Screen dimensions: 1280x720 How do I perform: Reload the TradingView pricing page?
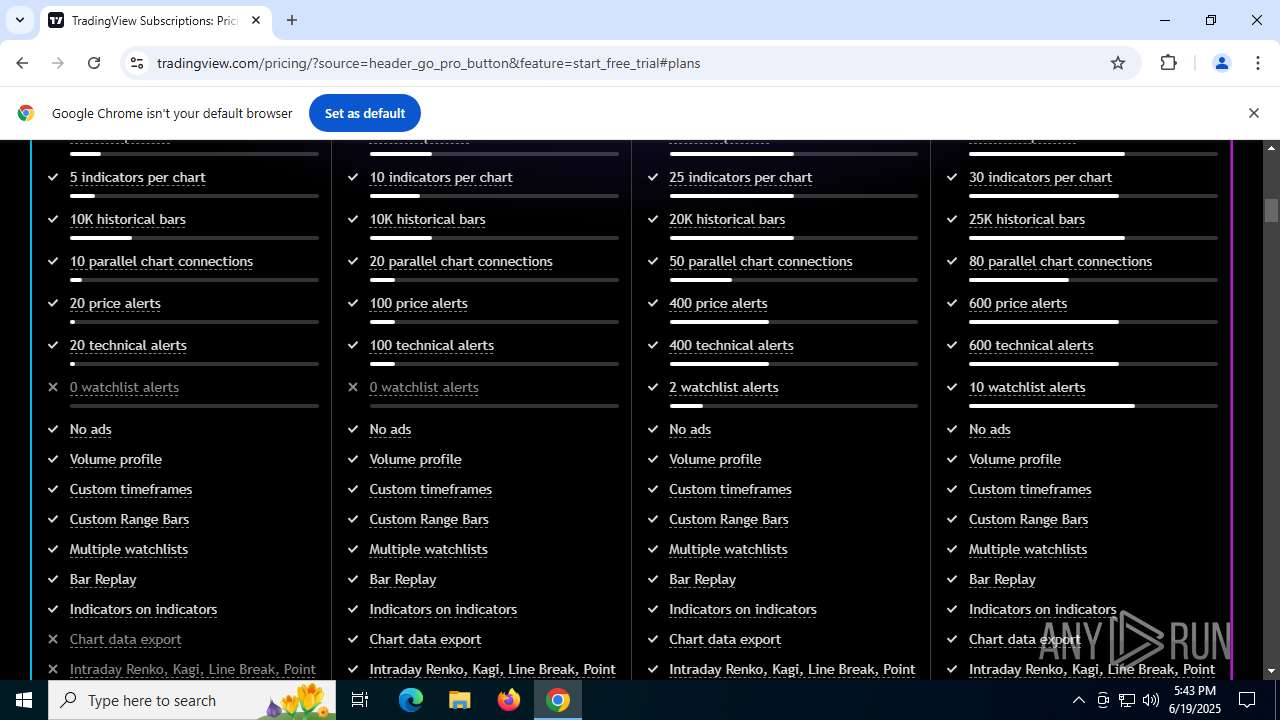pyautogui.click(x=94, y=63)
